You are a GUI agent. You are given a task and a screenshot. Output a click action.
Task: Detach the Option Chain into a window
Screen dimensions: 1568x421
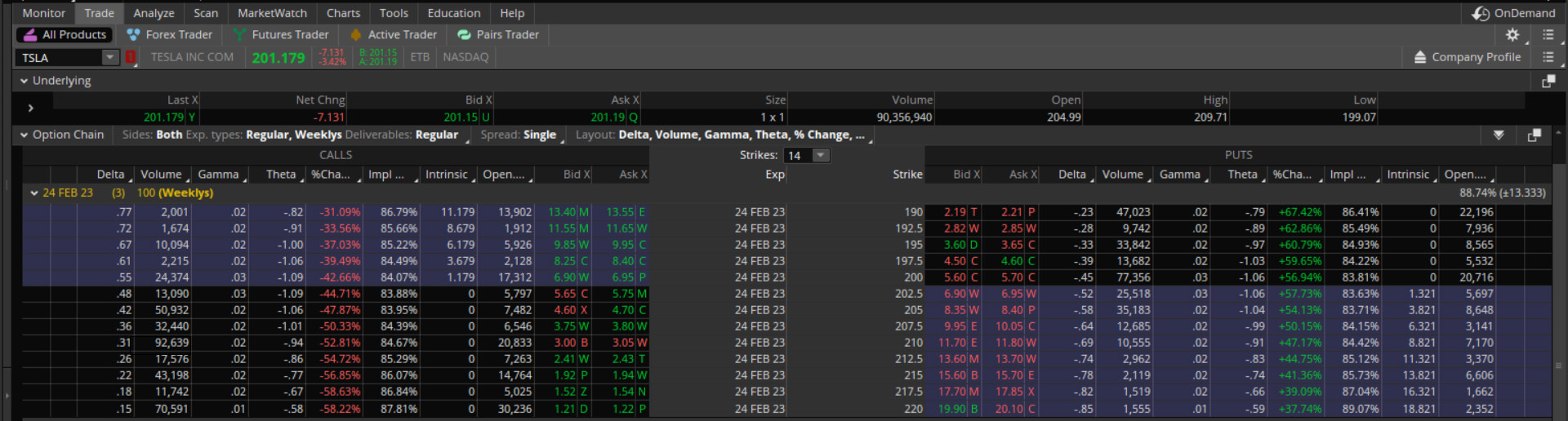pos(1534,135)
